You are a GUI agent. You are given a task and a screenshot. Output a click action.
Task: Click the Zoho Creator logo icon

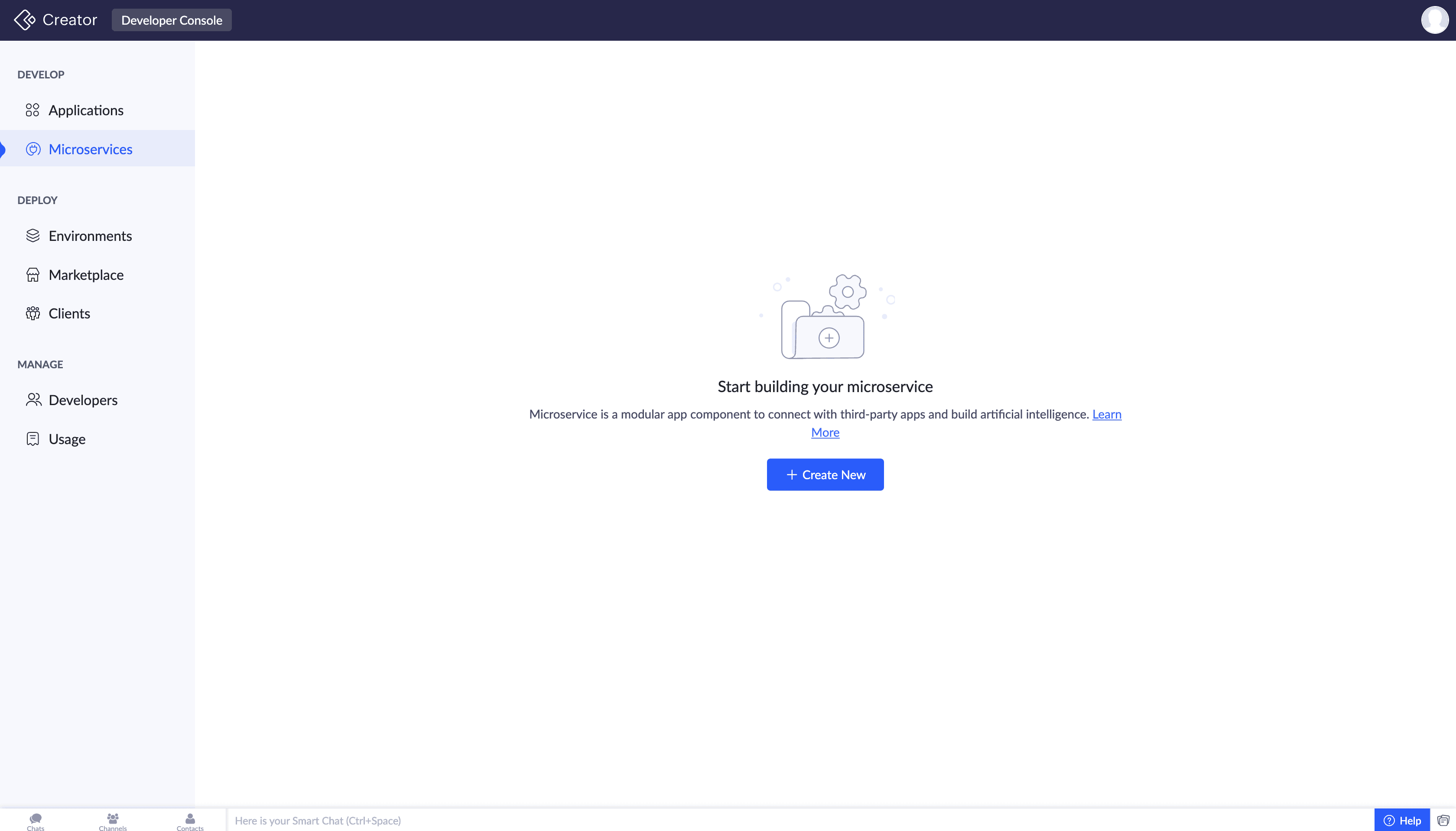tap(25, 20)
